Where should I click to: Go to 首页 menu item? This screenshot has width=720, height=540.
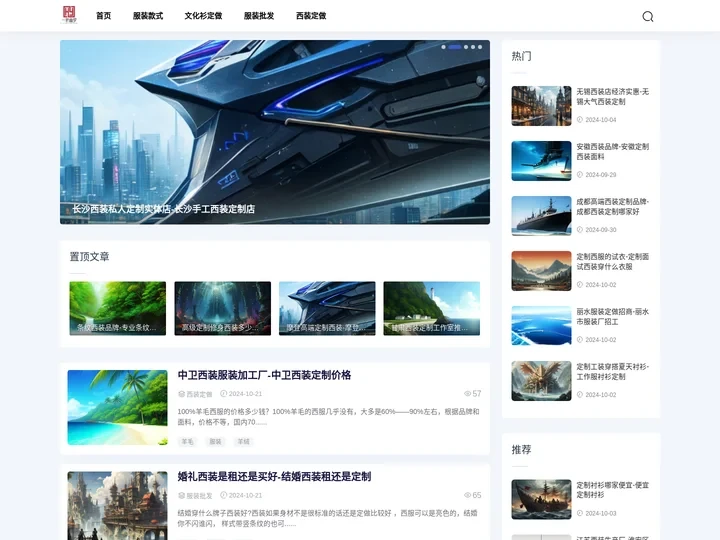pyautogui.click(x=103, y=16)
